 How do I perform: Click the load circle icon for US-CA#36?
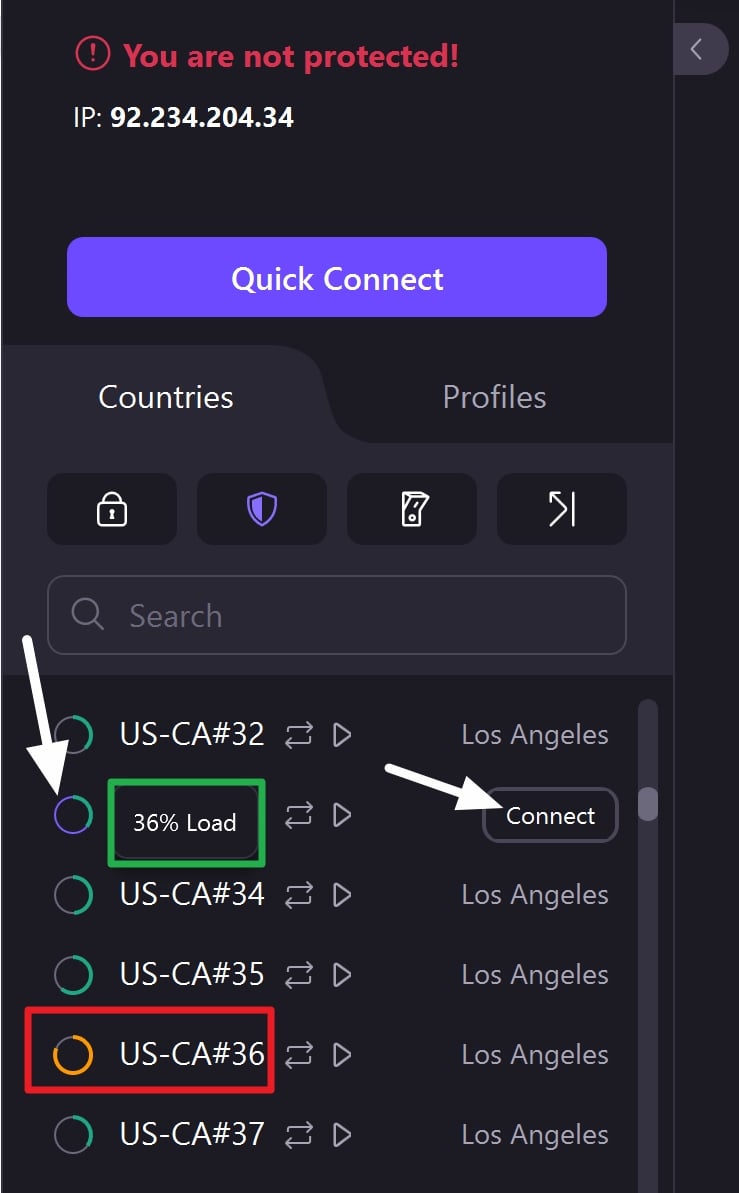[x=73, y=1054]
